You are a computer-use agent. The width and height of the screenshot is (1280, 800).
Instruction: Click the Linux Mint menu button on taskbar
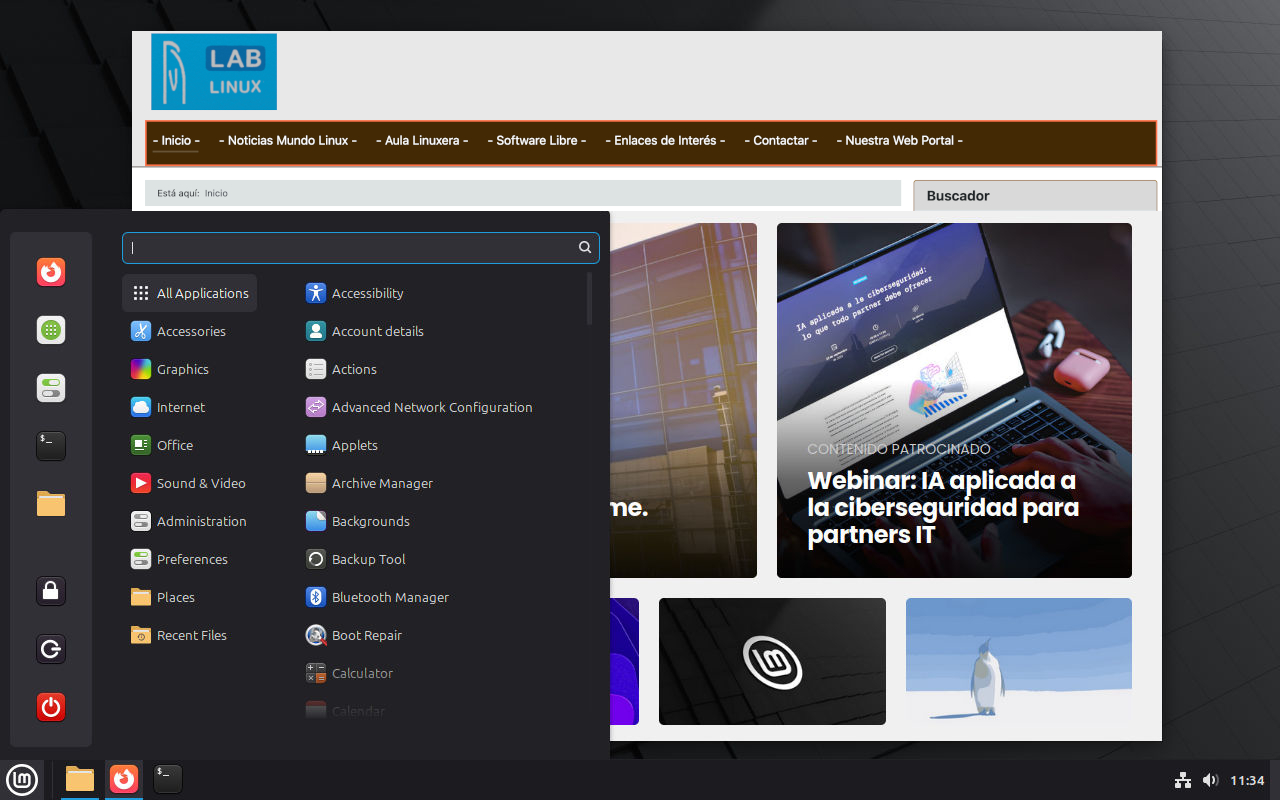click(22, 779)
